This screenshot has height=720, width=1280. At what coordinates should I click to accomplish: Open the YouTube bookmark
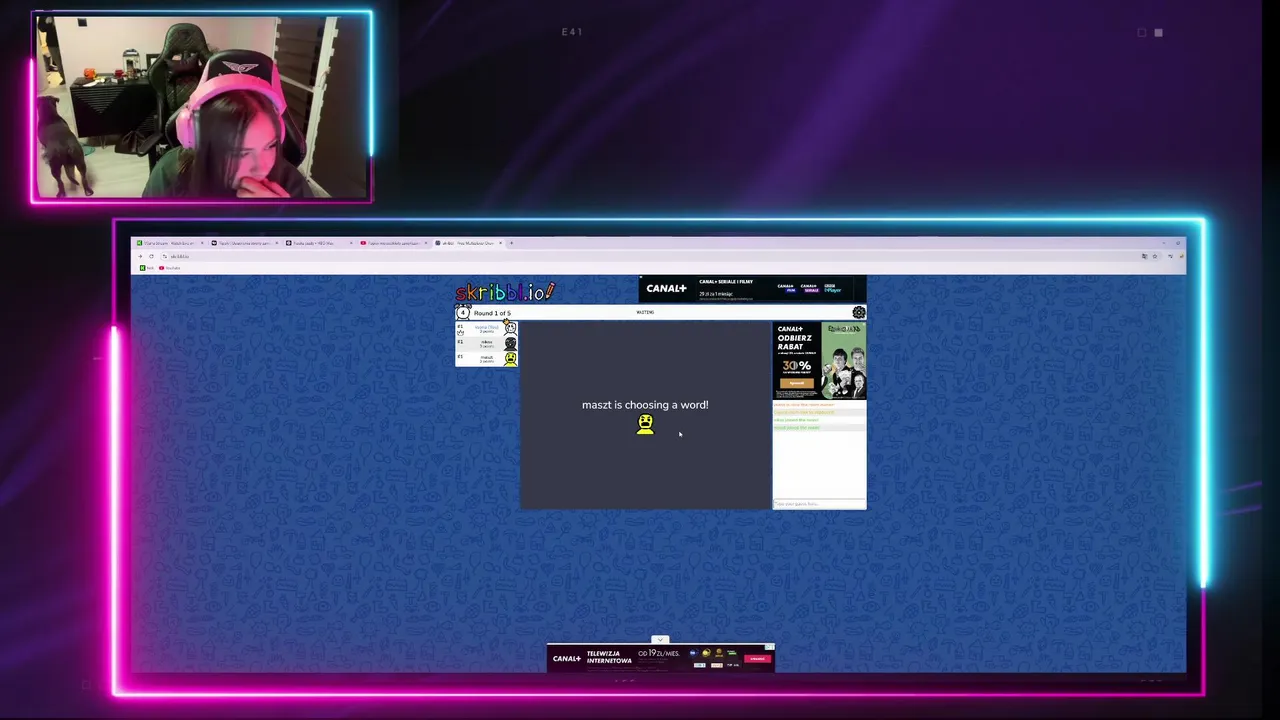click(x=170, y=268)
